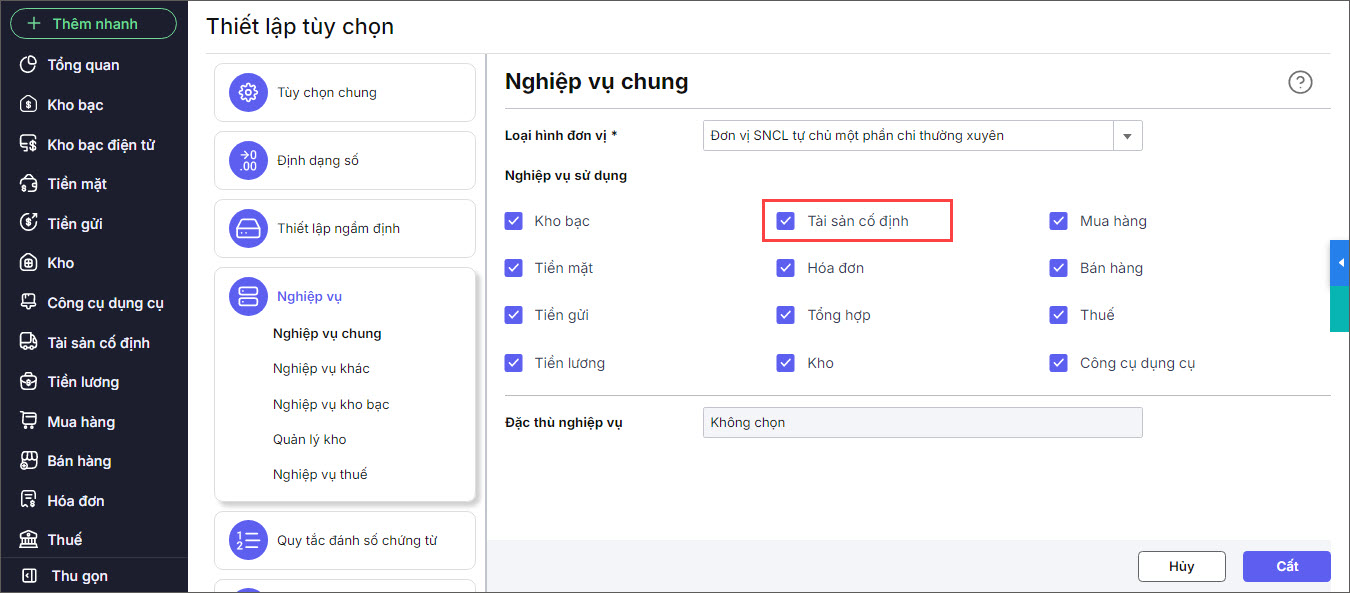Viewport: 1350px width, 593px height.
Task: Click the help question mark icon
Action: (1300, 83)
